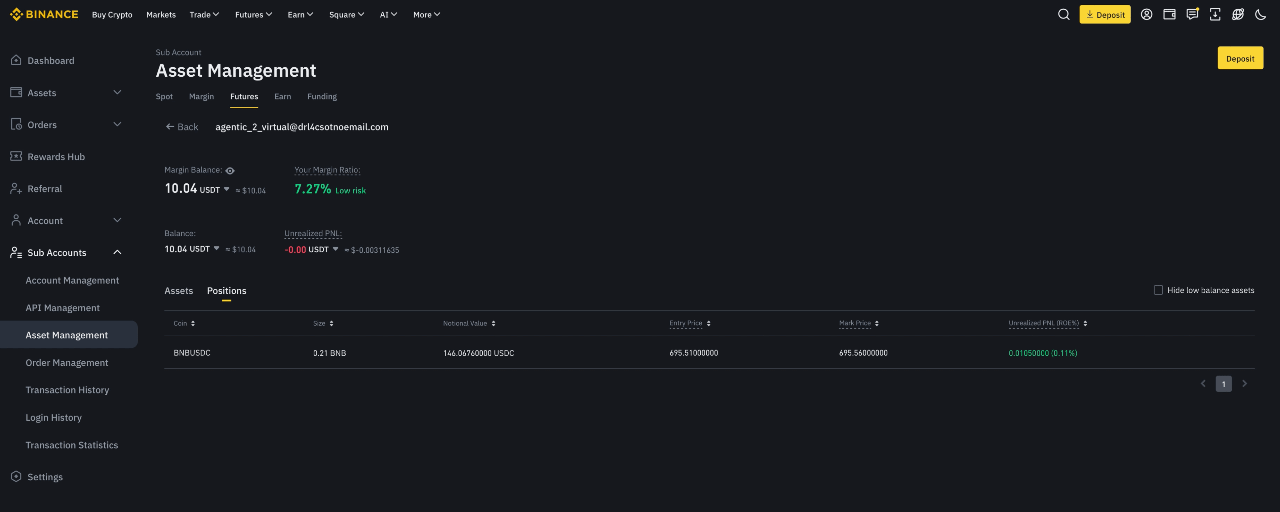This screenshot has width=1280, height=512.
Task: Click the Rewards Hub icon in sidebar
Action: click(16, 156)
